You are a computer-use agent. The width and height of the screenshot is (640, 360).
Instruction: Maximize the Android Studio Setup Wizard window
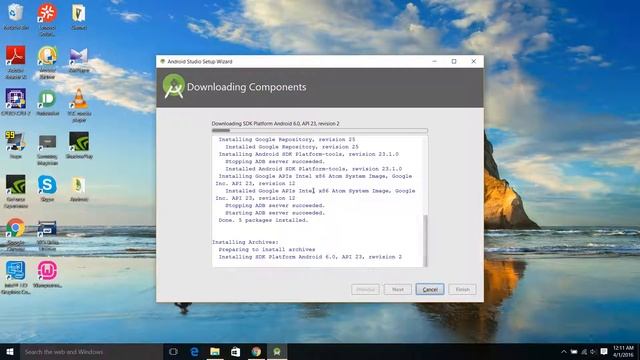click(x=454, y=61)
